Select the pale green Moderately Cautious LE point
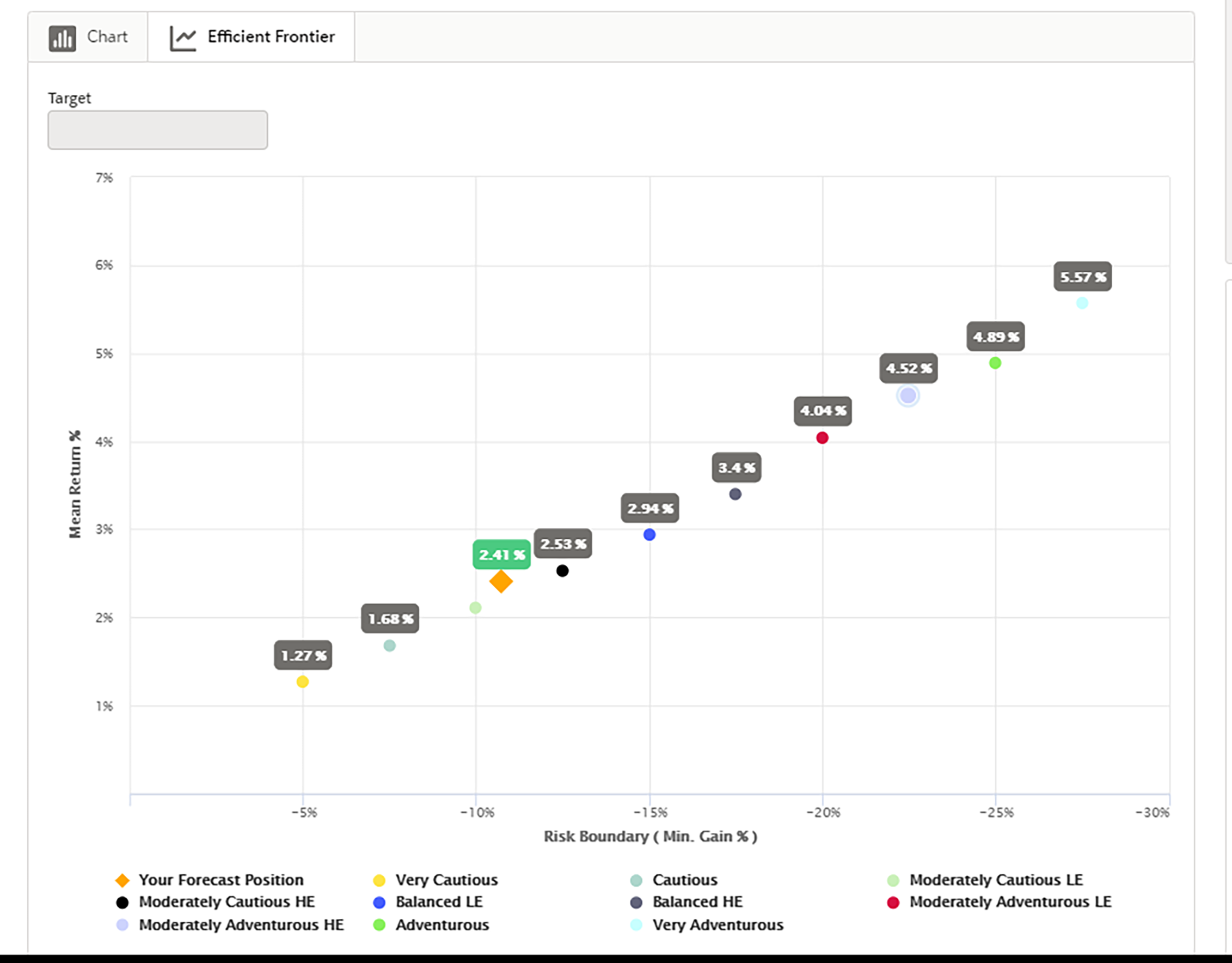The image size is (1232, 963). (475, 608)
